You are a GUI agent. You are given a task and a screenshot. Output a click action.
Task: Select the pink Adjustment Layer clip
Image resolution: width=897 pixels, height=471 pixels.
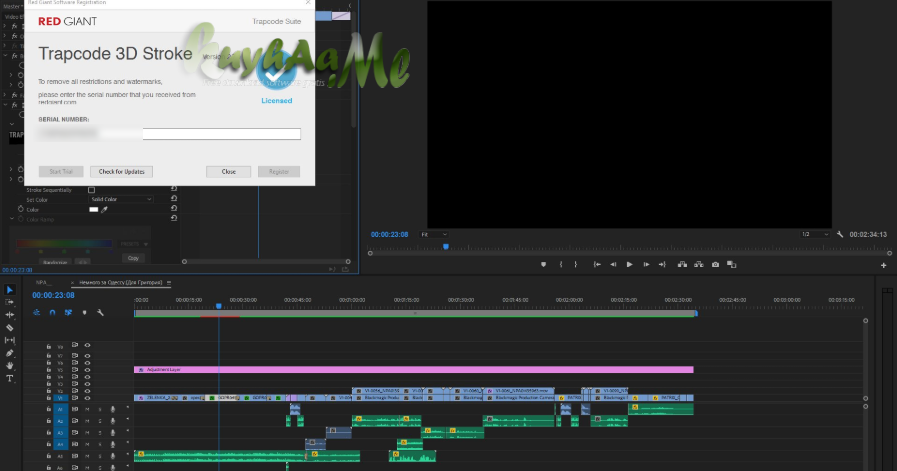click(x=414, y=370)
